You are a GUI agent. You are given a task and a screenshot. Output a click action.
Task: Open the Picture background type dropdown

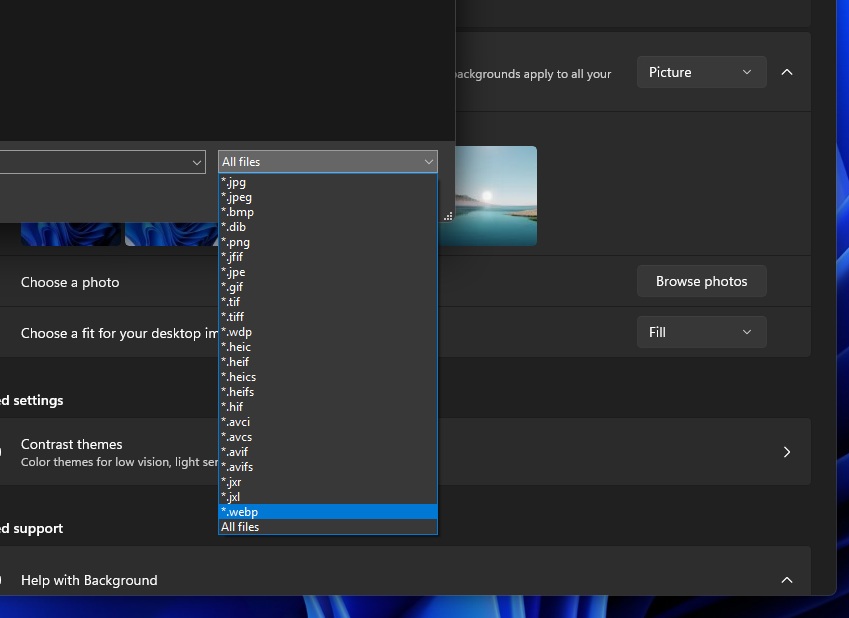[700, 72]
